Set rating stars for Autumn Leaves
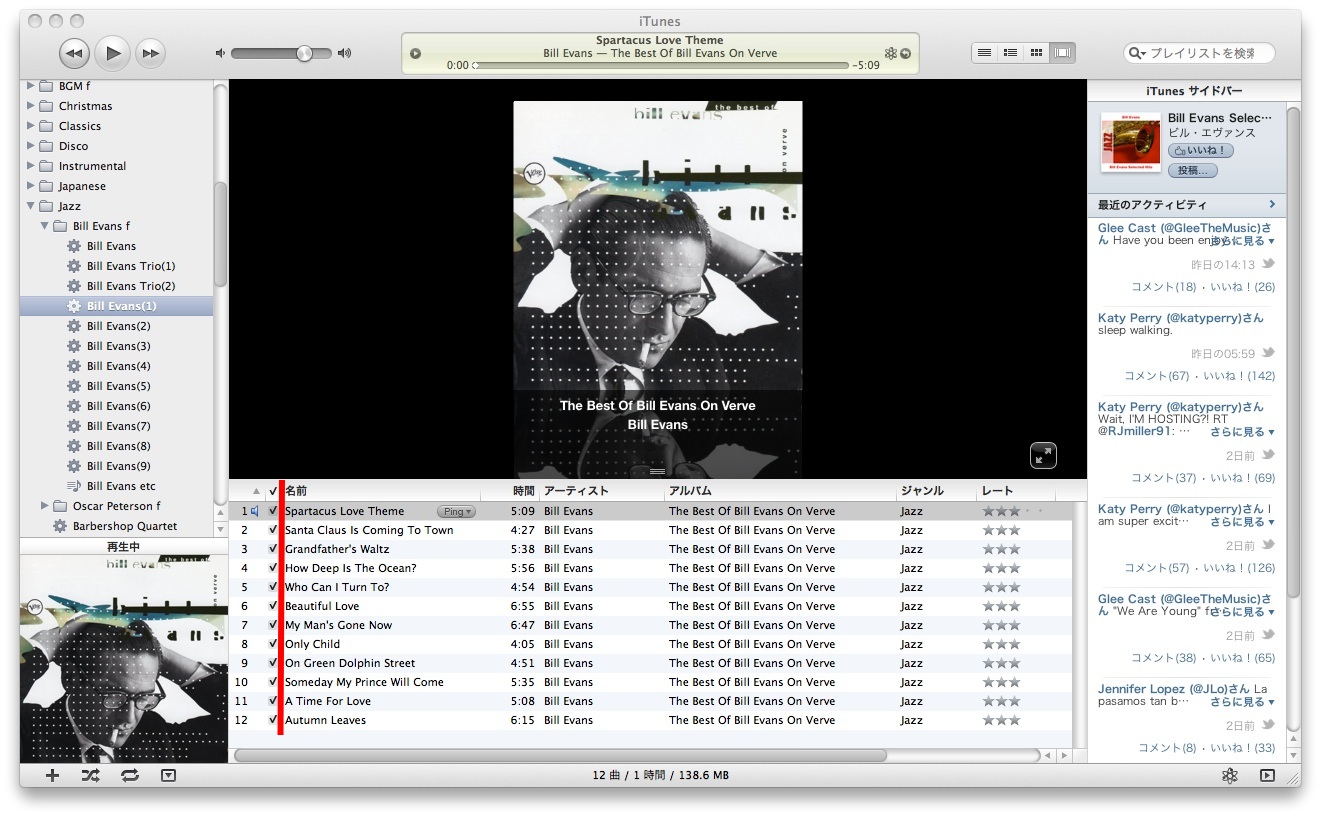This screenshot has height=817, width=1321. tap(1001, 720)
